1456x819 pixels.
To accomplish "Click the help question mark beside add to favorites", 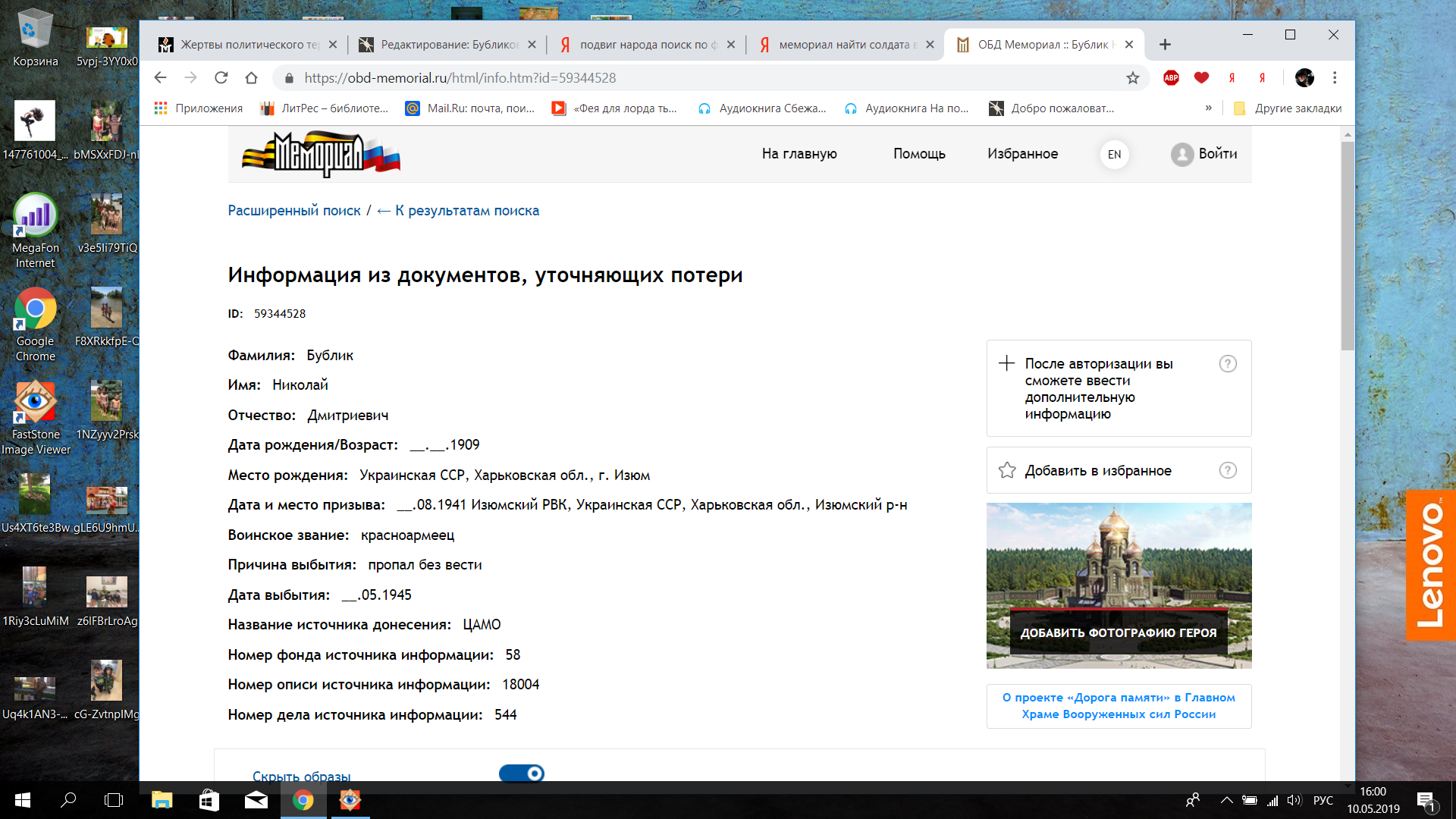I will pyautogui.click(x=1227, y=471).
